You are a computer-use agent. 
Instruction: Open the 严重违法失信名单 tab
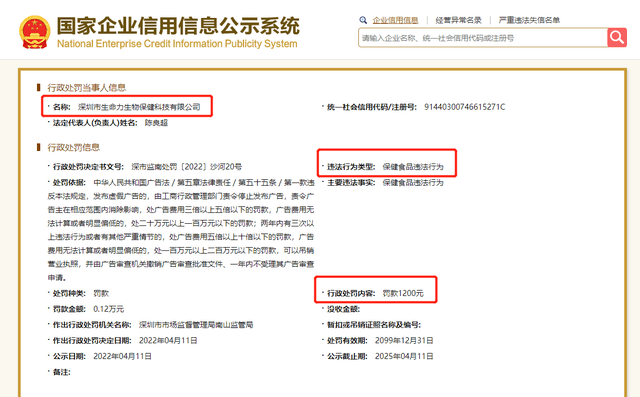[529, 20]
